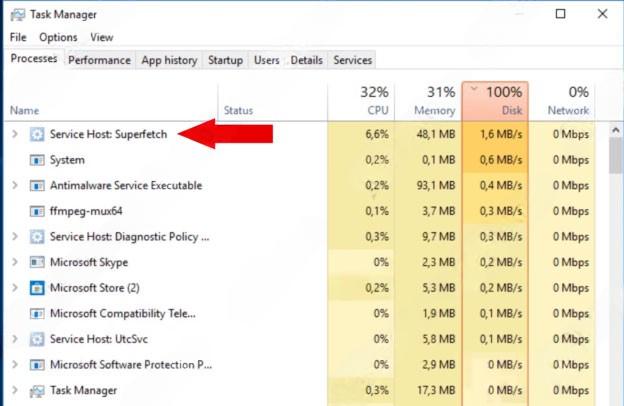Click the Antimalware Service Executable icon

pyautogui.click(x=37, y=185)
